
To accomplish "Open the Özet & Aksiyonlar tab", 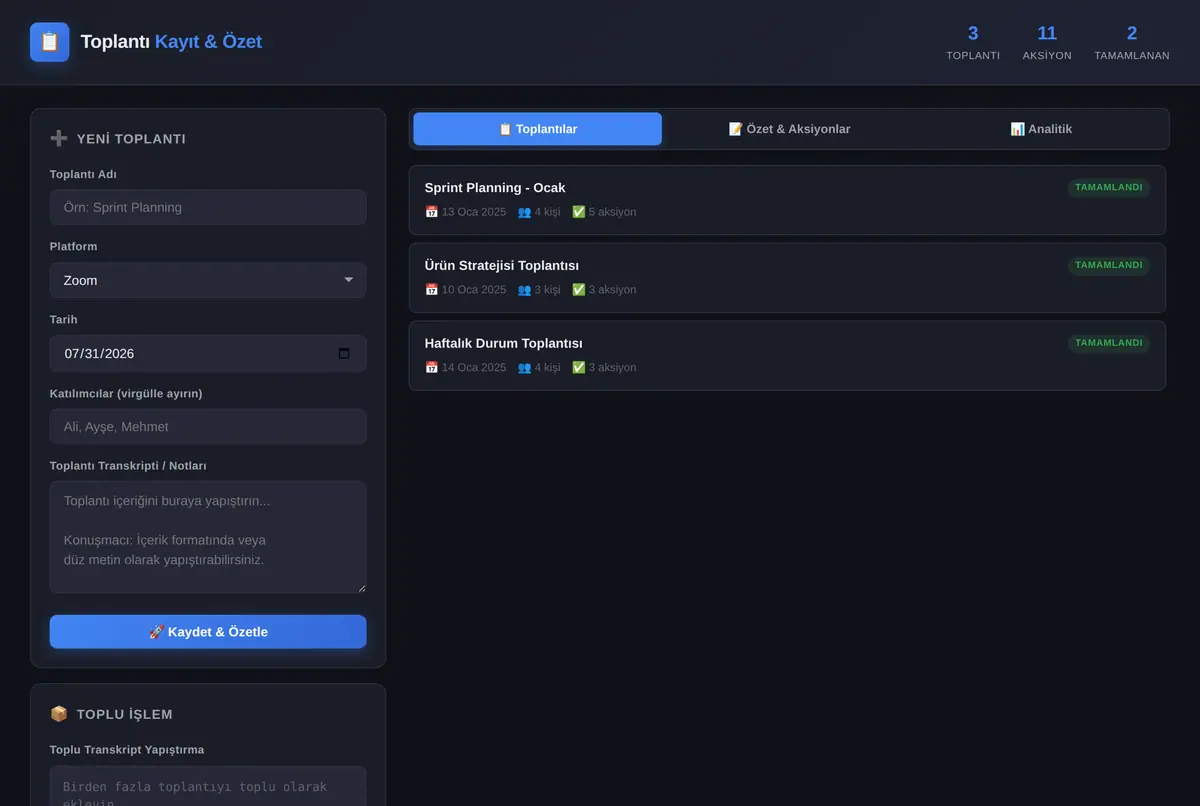I will coord(789,129).
